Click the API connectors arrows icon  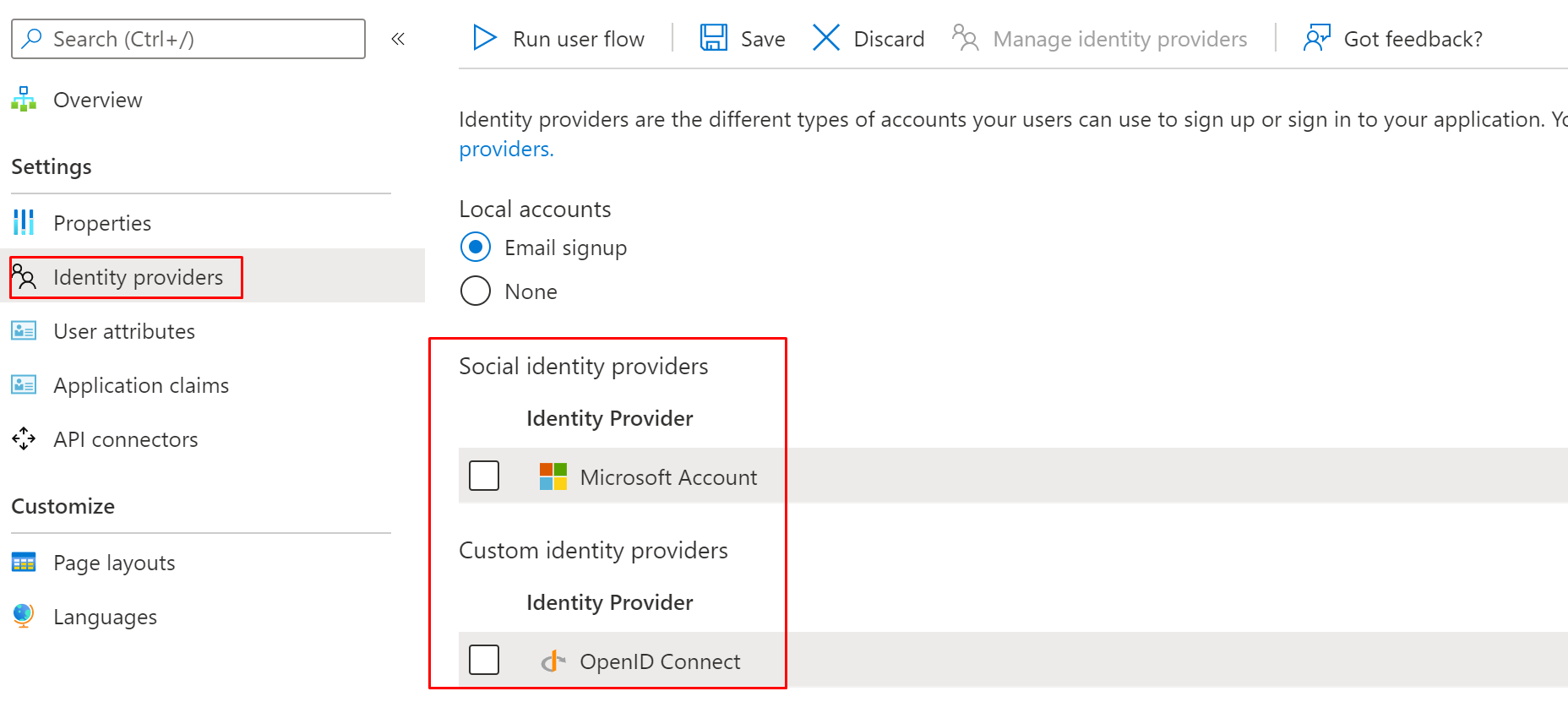[x=24, y=439]
